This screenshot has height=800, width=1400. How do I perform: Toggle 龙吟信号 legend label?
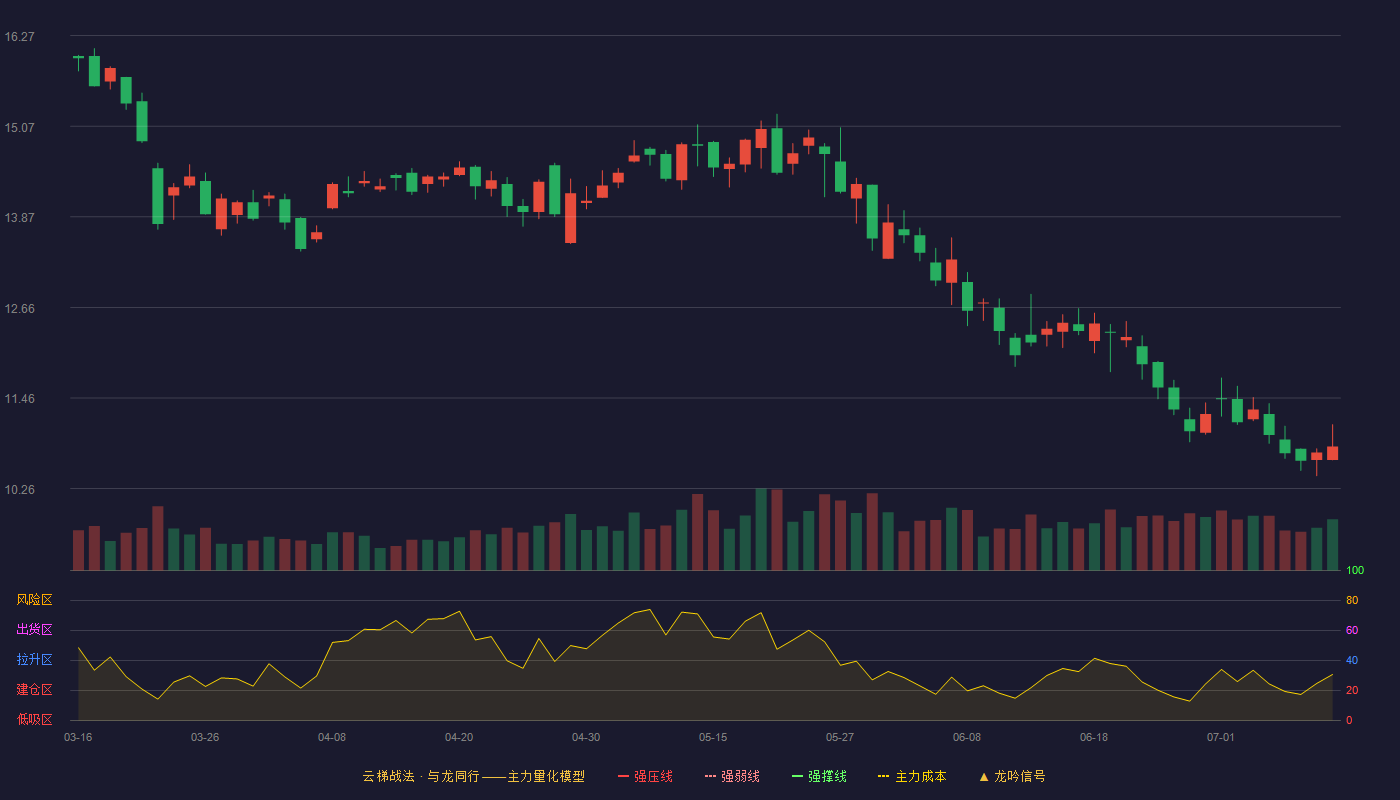click(1019, 776)
